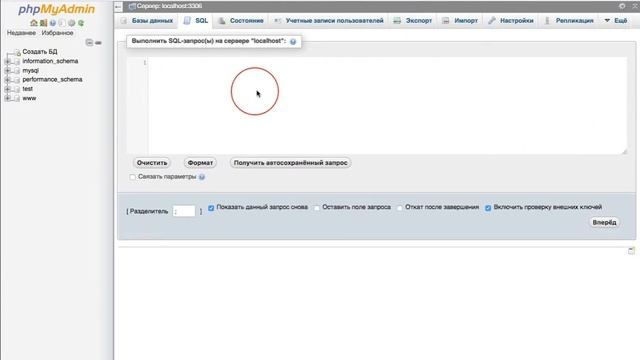The image size is (640, 360).
Task: Click database icon next to www
Action: tap(17, 98)
